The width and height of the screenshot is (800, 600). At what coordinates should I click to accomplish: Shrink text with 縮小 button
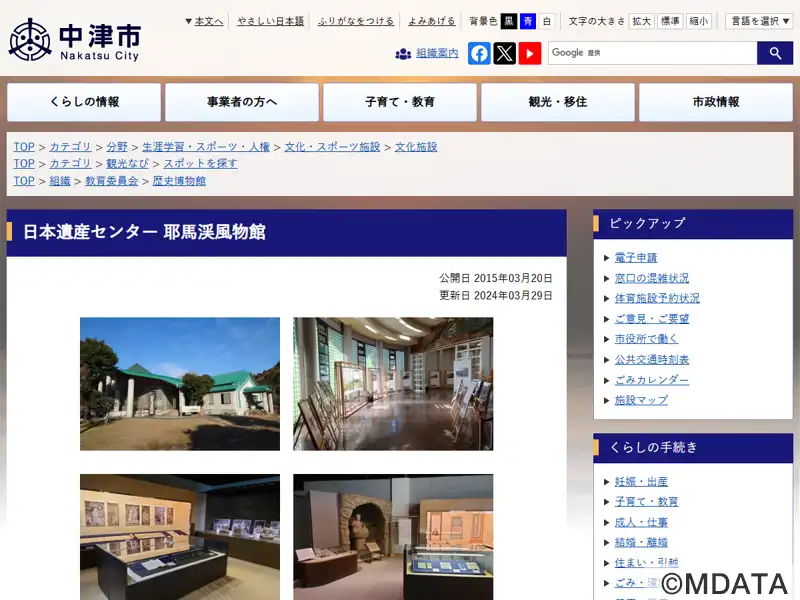[698, 21]
